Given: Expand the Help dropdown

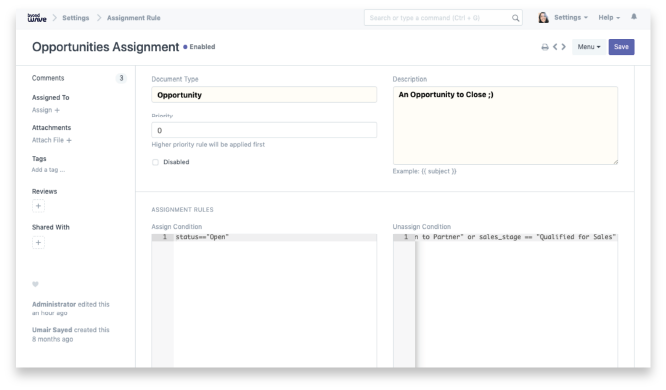Looking at the screenshot, I should coord(609,17).
